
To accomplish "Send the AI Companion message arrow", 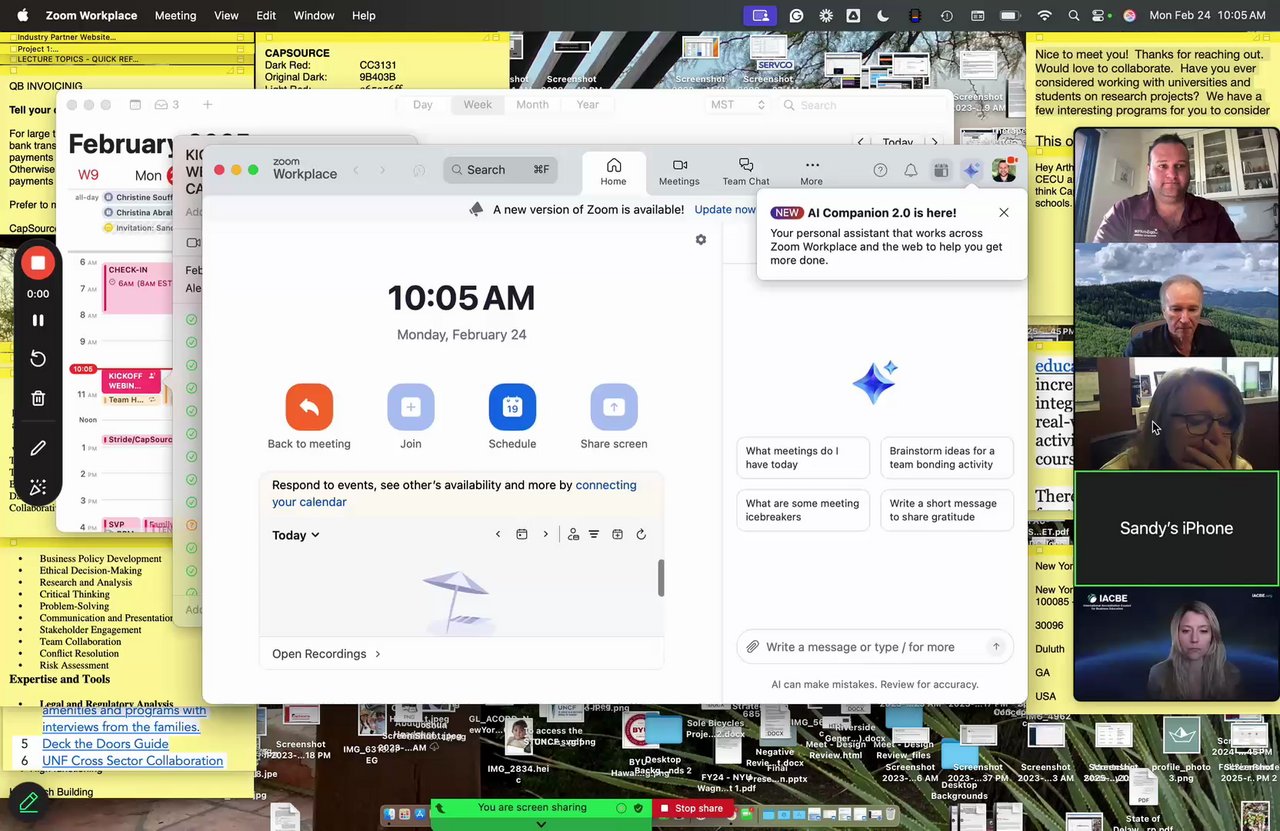I will (x=996, y=647).
